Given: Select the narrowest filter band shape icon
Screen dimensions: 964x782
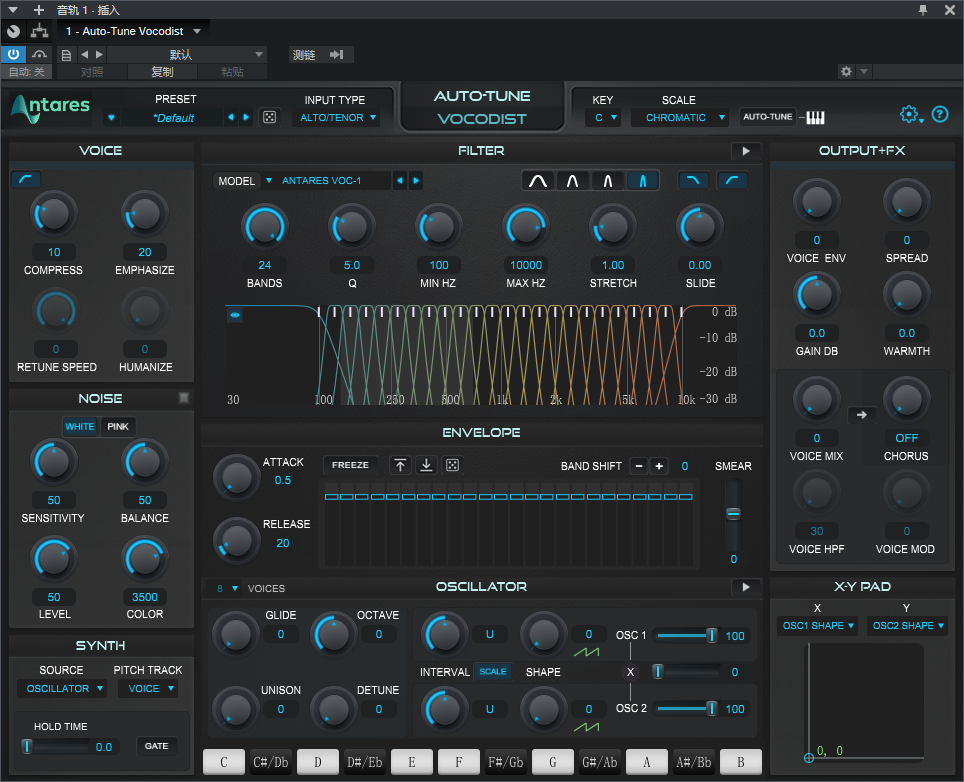Looking at the screenshot, I should [x=642, y=181].
